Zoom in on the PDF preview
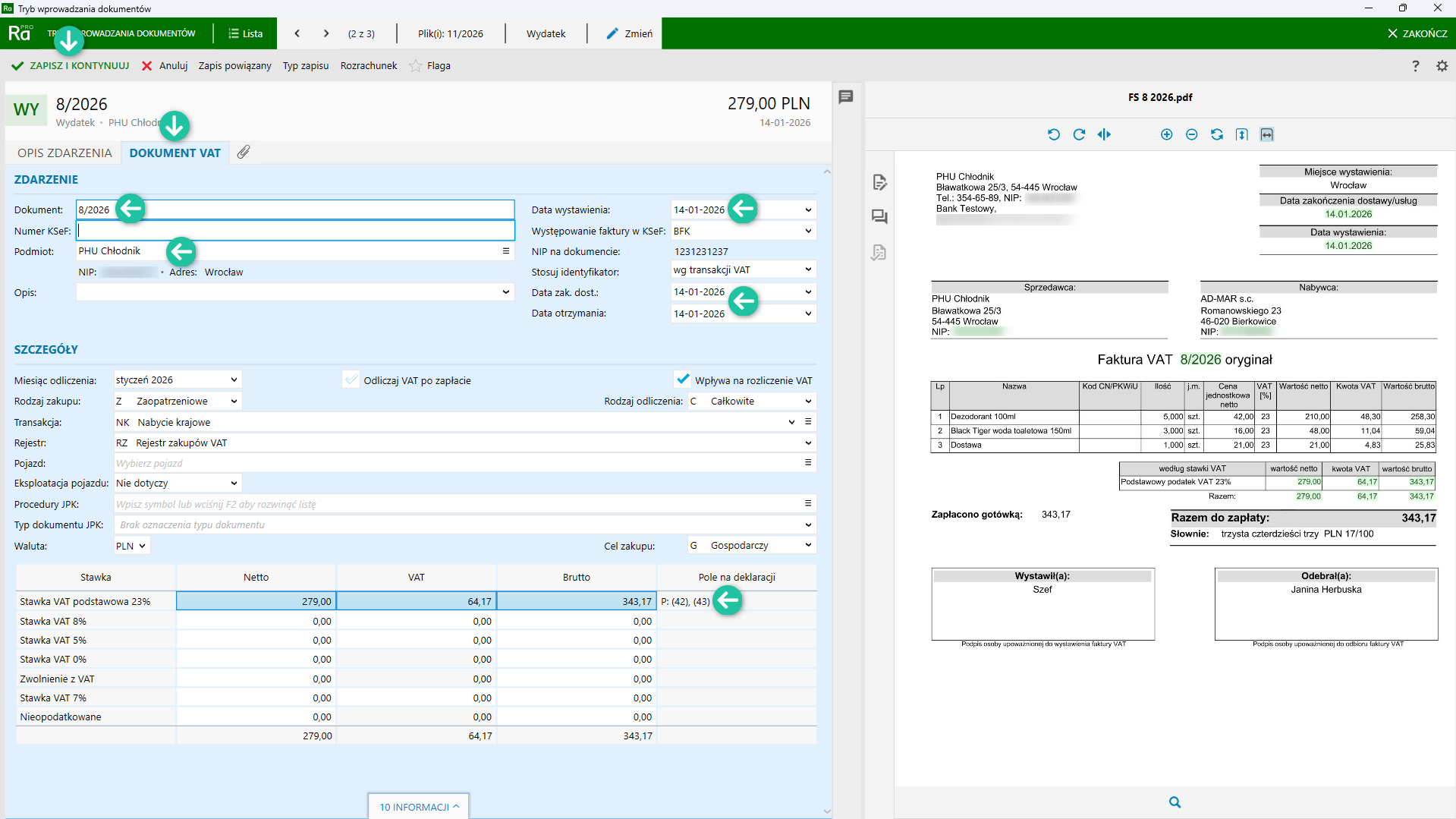The height and width of the screenshot is (819, 1456). pos(1166,134)
